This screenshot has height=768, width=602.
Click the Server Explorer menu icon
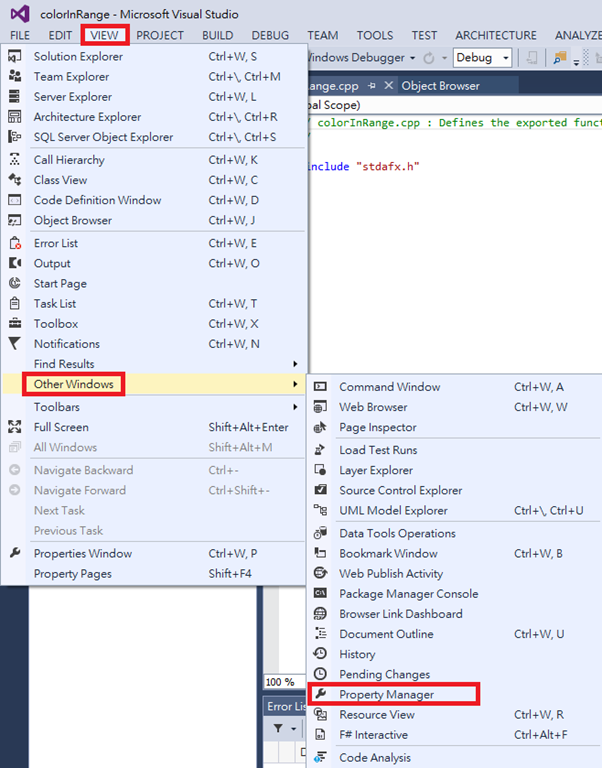tap(15, 96)
